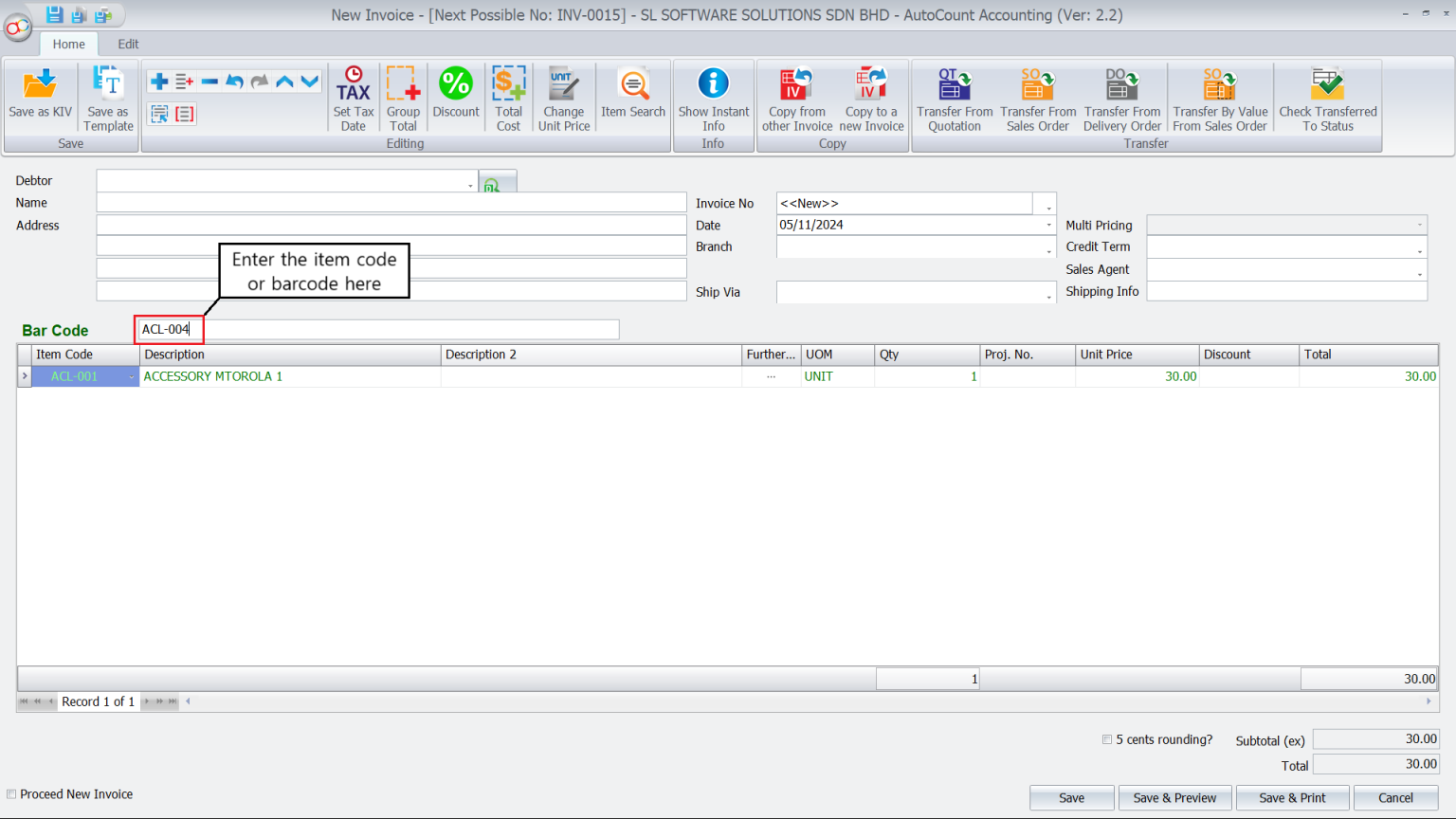Click inside the Bar Code input field
Image resolution: width=1456 pixels, height=819 pixels.
(169, 329)
